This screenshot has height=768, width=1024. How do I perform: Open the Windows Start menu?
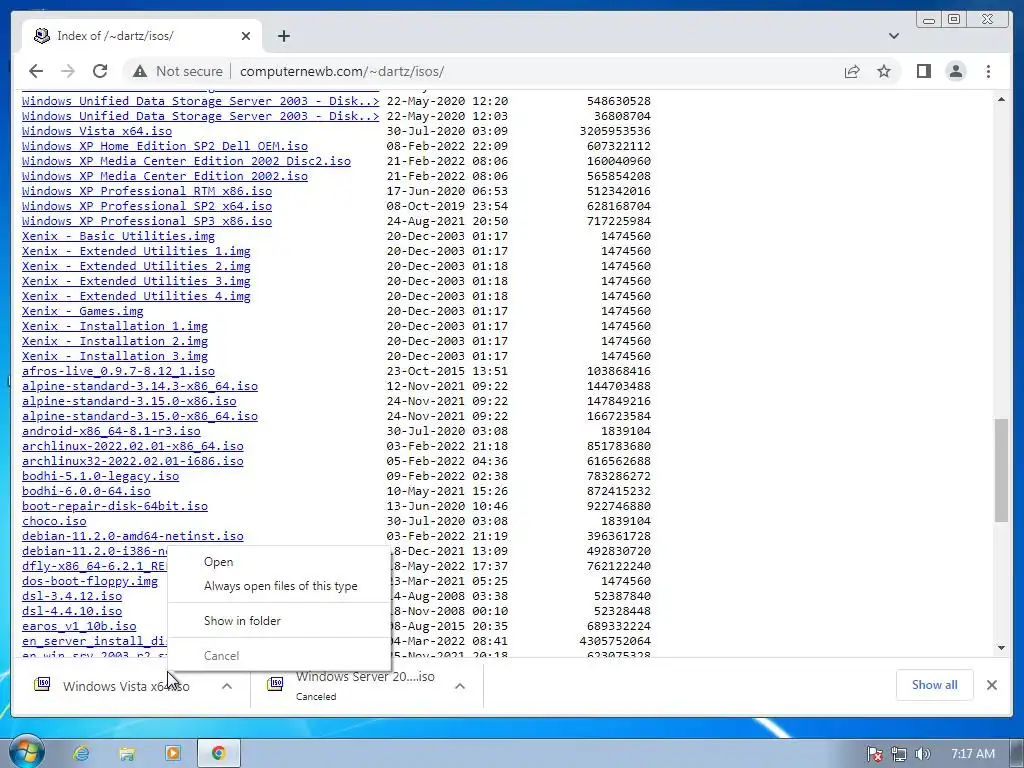coord(27,752)
